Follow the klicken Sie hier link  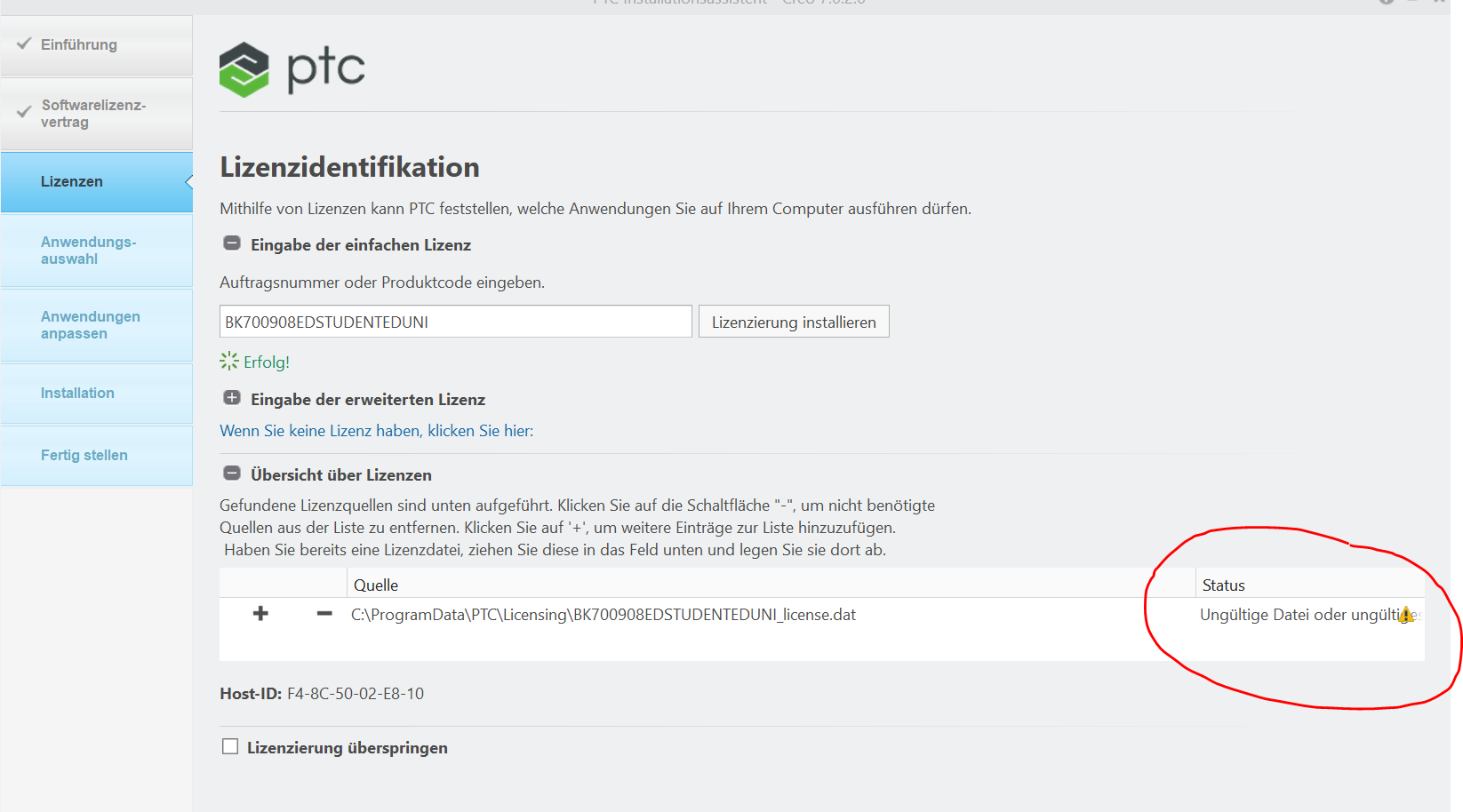pos(376,430)
